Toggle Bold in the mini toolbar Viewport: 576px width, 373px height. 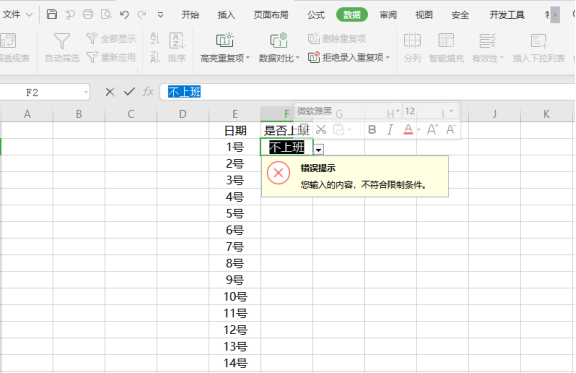(372, 129)
